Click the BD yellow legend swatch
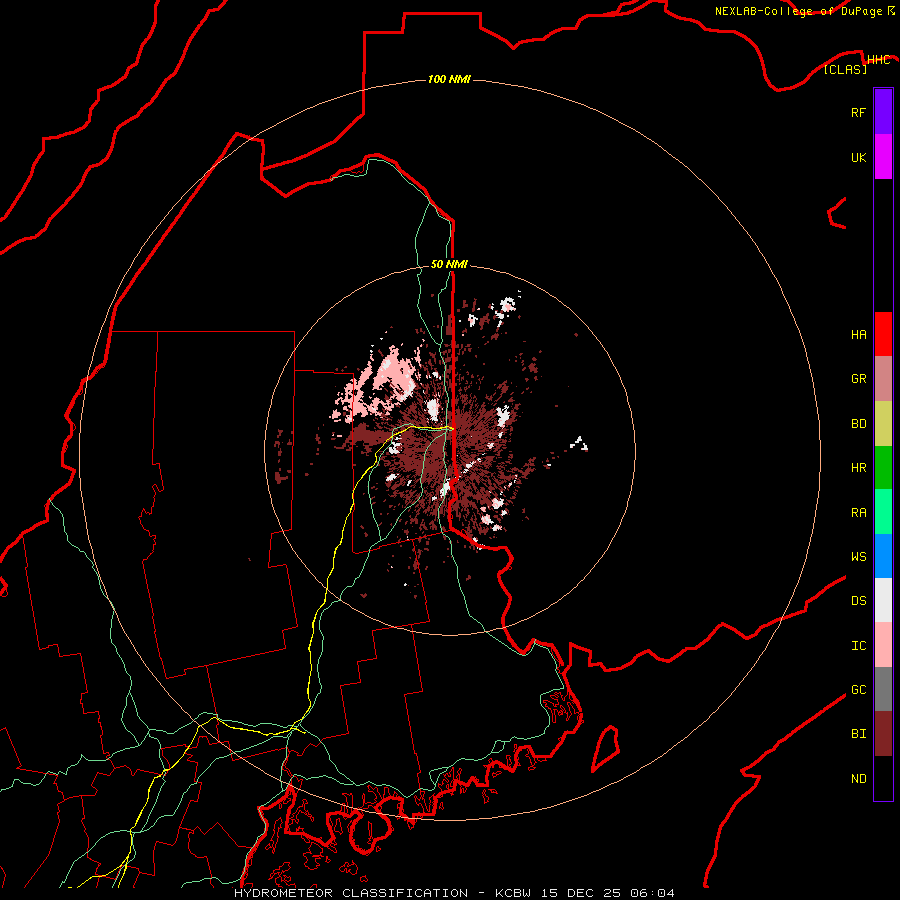Viewport: 900px width, 900px height. tap(883, 424)
